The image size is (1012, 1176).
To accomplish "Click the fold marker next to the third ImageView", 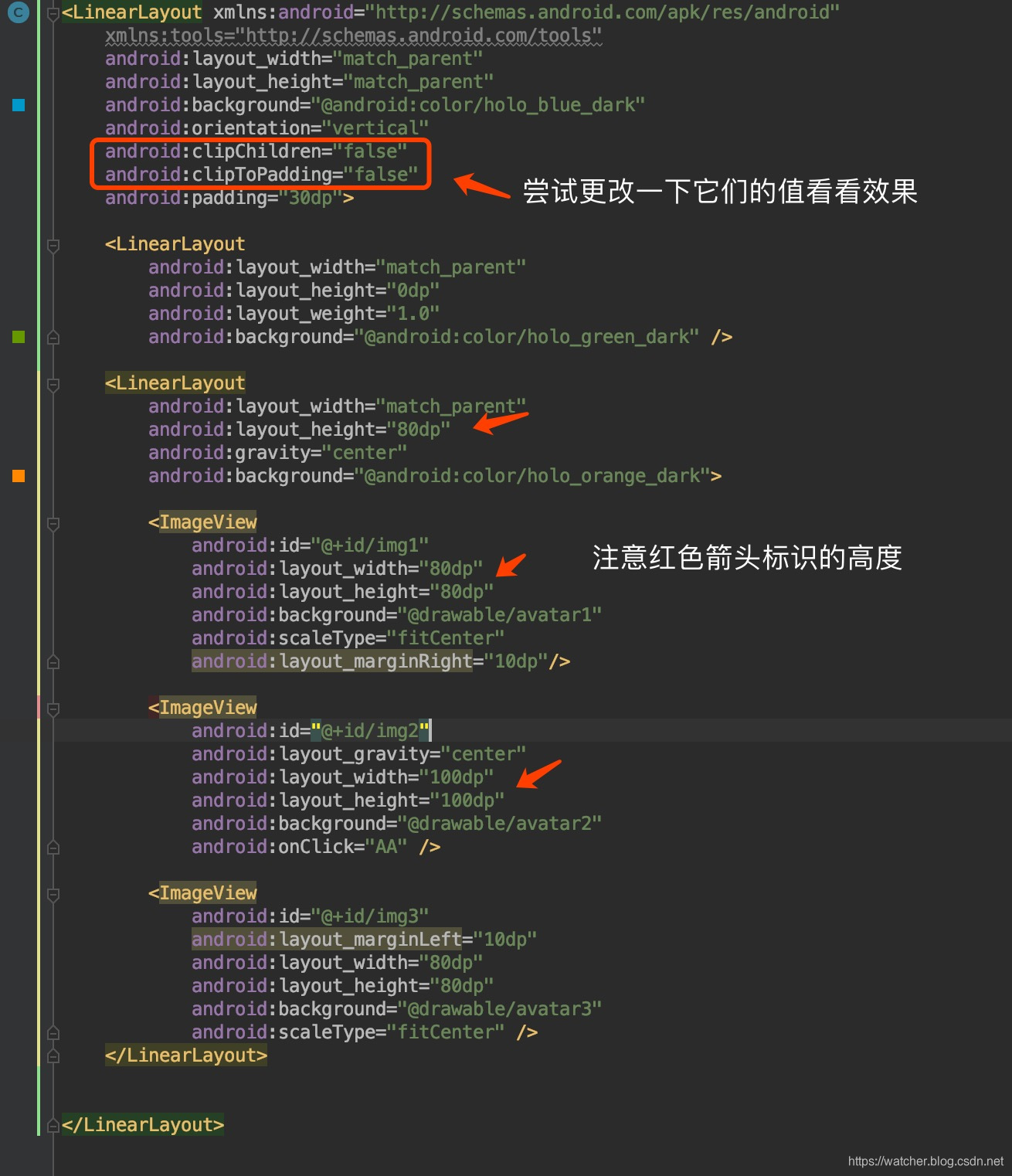I will coord(53,894).
